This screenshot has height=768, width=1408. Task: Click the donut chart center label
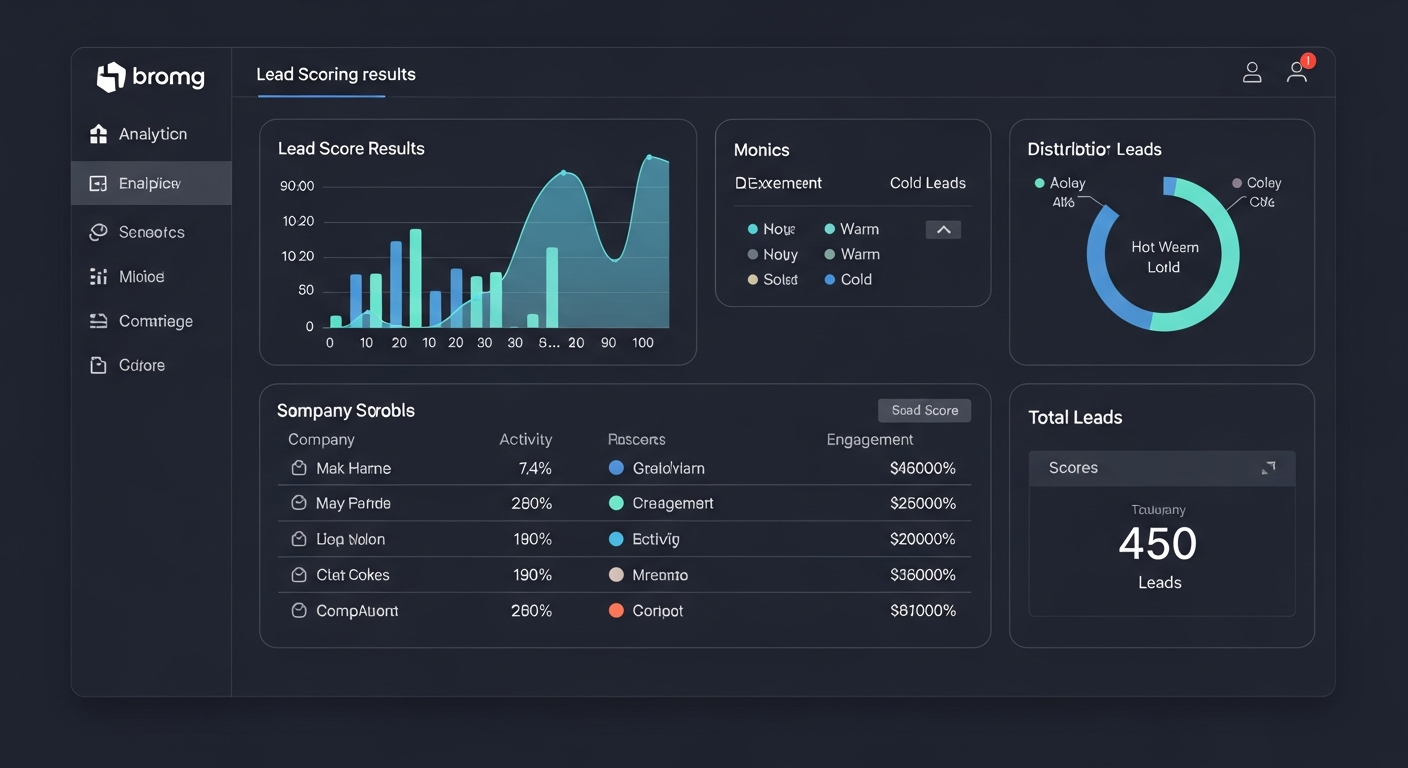1164,257
